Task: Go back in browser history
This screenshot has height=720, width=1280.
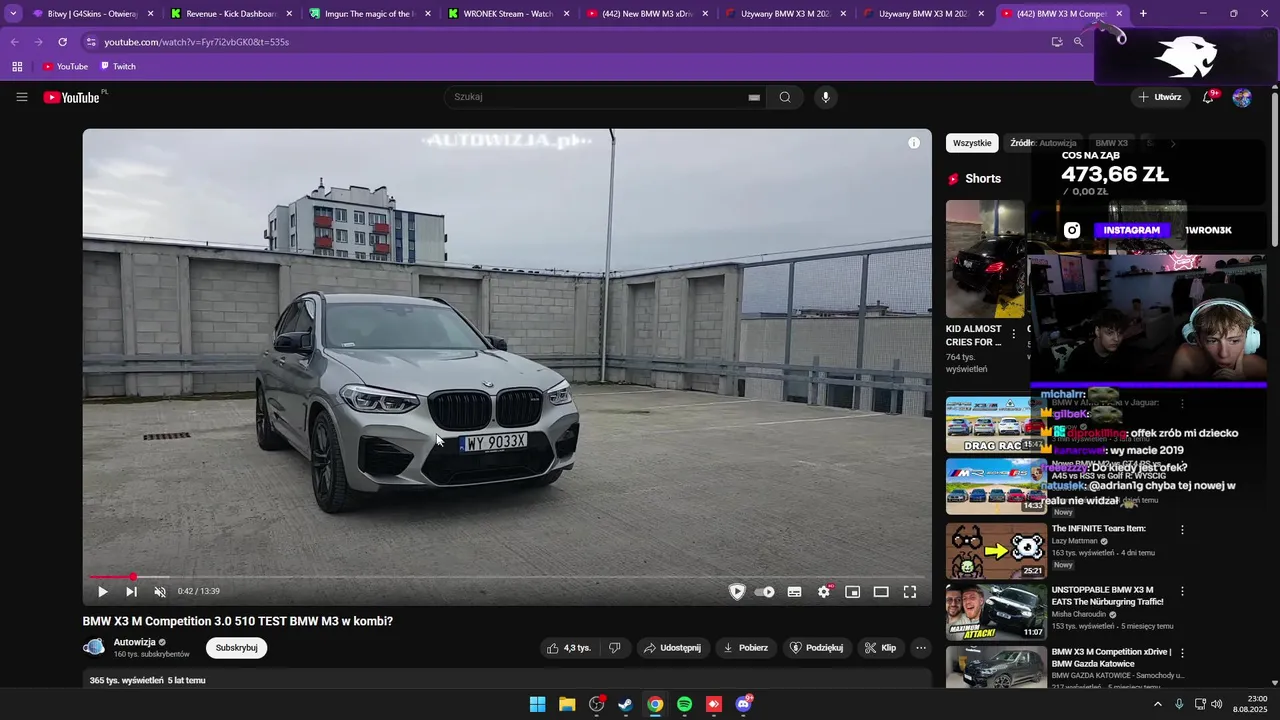Action: point(14,42)
